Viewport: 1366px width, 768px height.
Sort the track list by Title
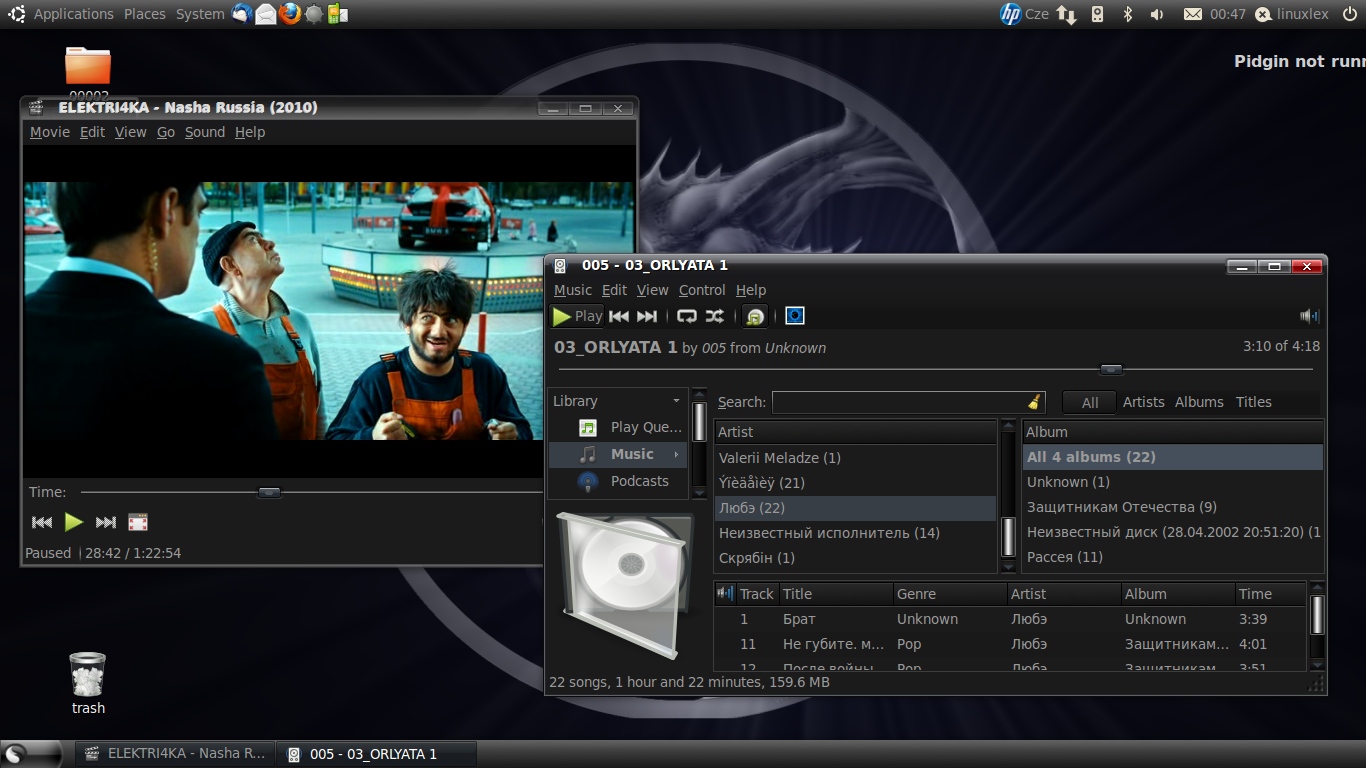835,594
